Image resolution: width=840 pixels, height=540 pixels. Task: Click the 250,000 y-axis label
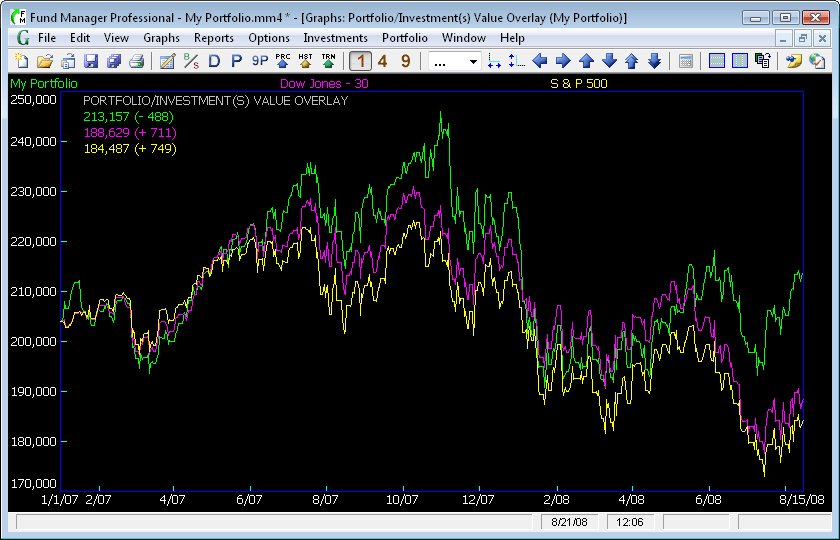(33, 100)
